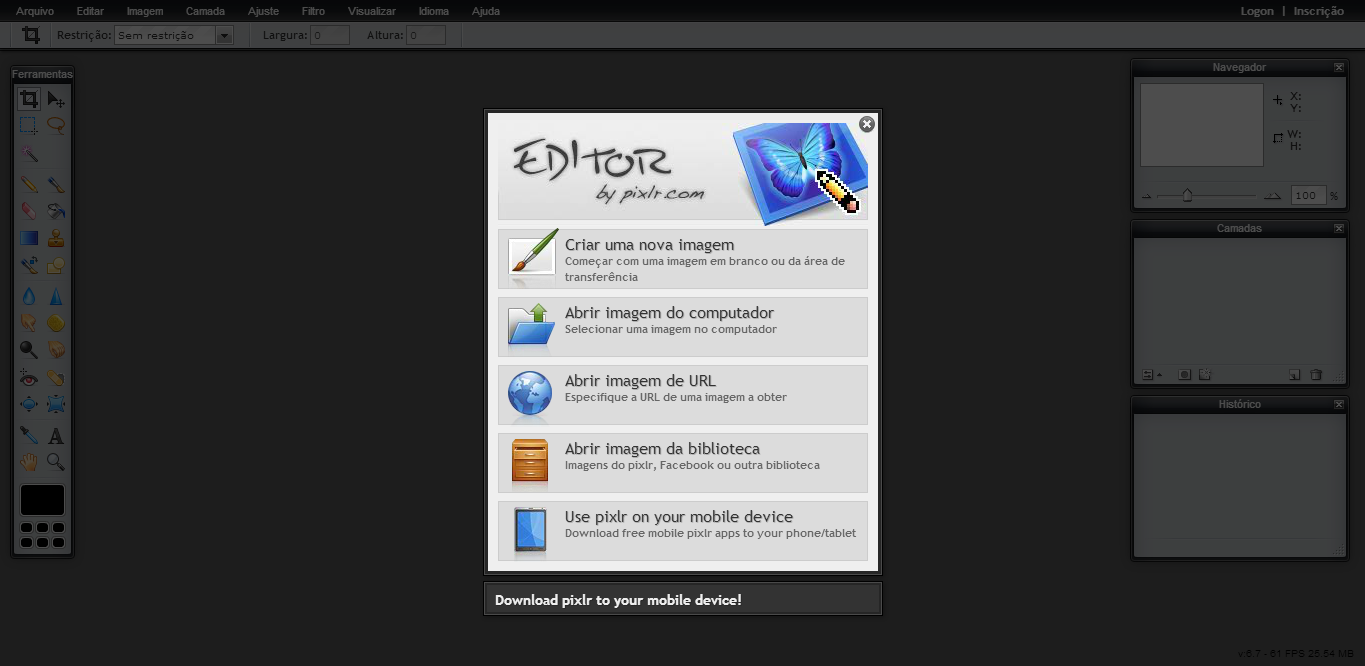
Task: Click zoom in large mountain icon
Action: [1272, 197]
